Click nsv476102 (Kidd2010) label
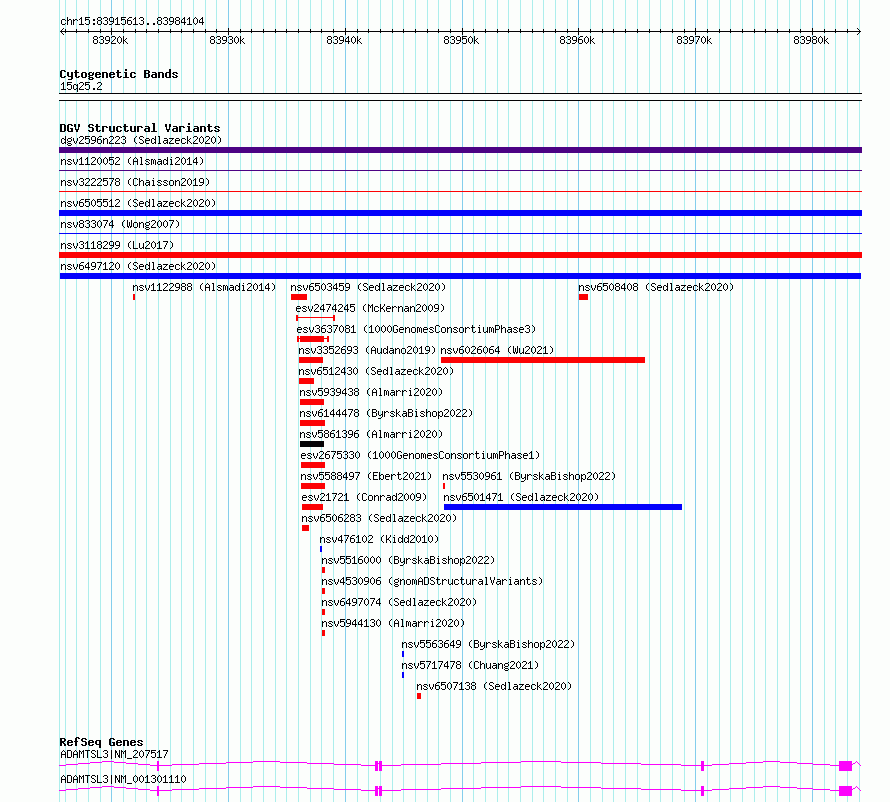The image size is (890, 802). click(x=379, y=539)
